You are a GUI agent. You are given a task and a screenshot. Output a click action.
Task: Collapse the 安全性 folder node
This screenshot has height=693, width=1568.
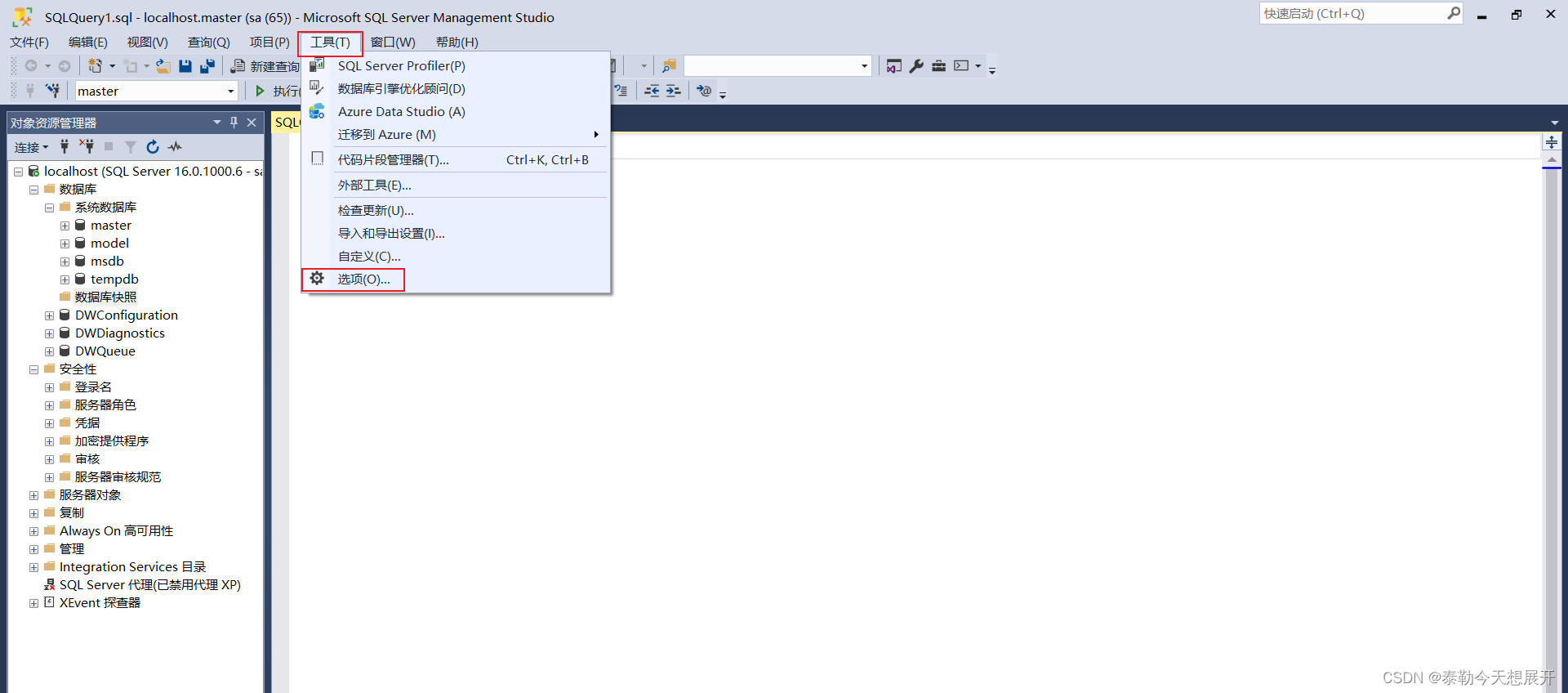[33, 369]
